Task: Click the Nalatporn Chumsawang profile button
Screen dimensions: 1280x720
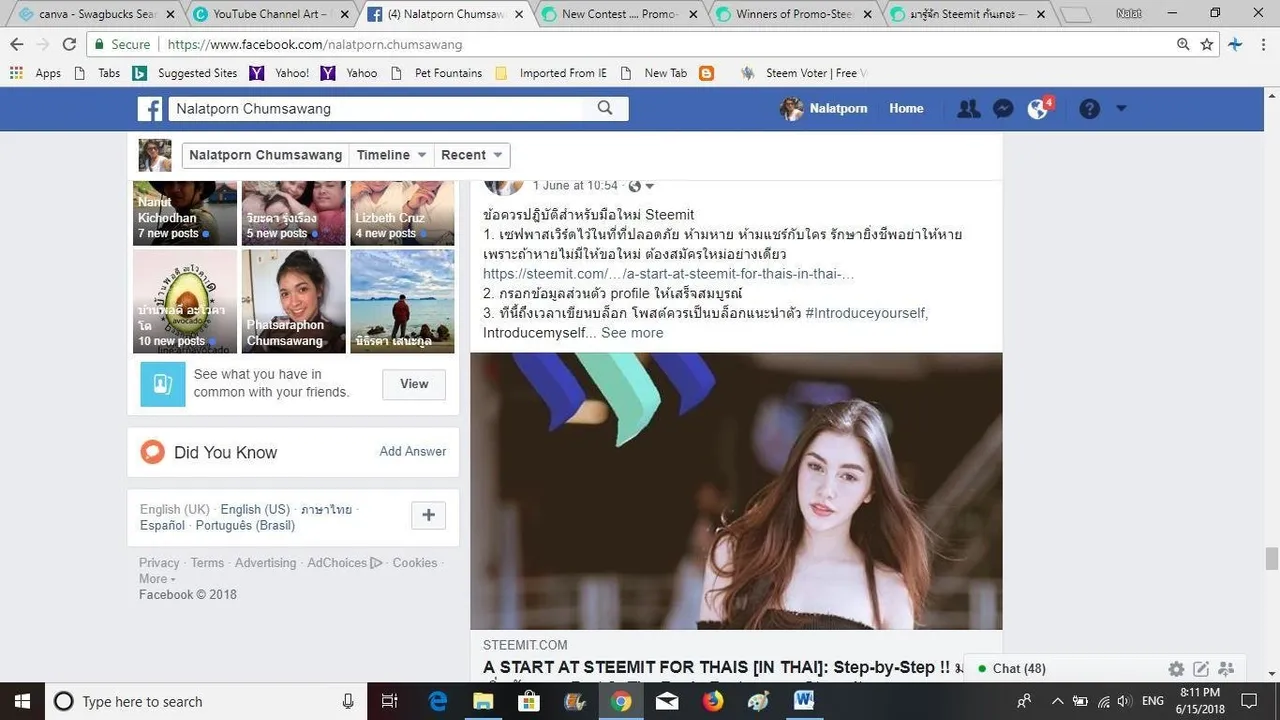Action: click(265, 155)
